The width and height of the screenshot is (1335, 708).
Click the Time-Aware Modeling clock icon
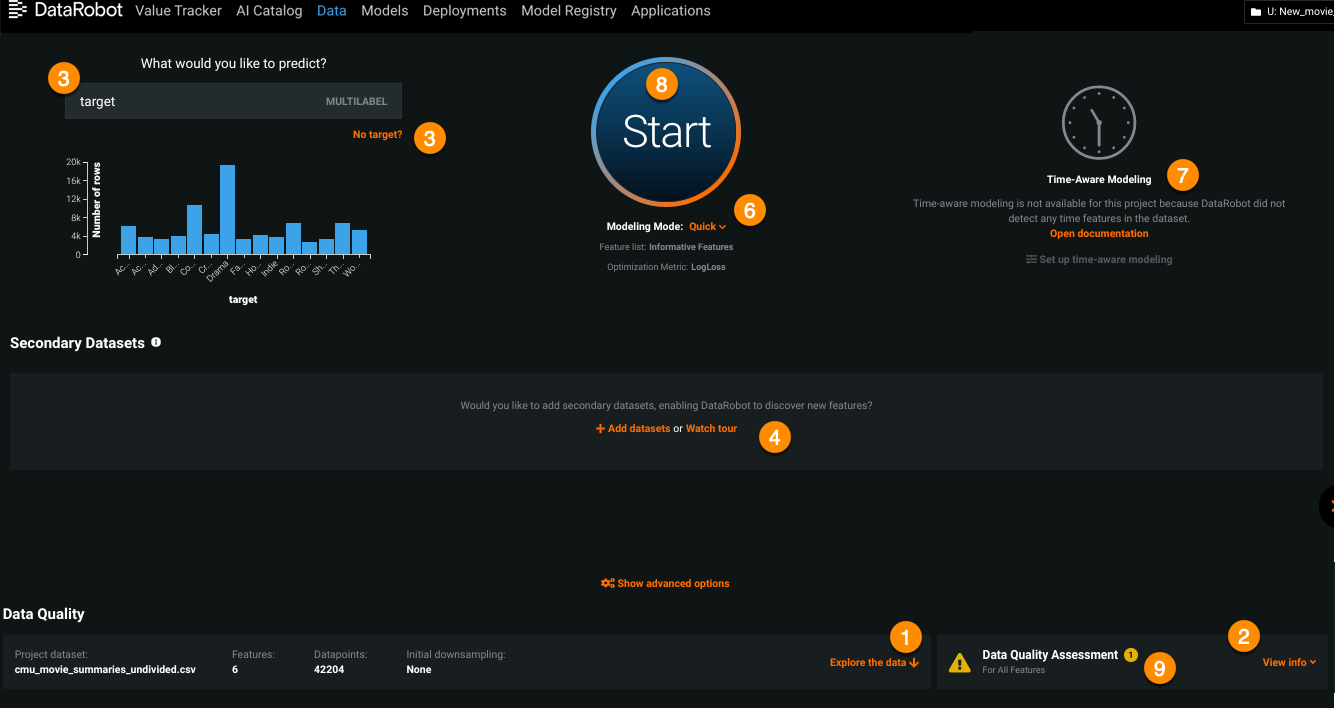coord(1098,122)
